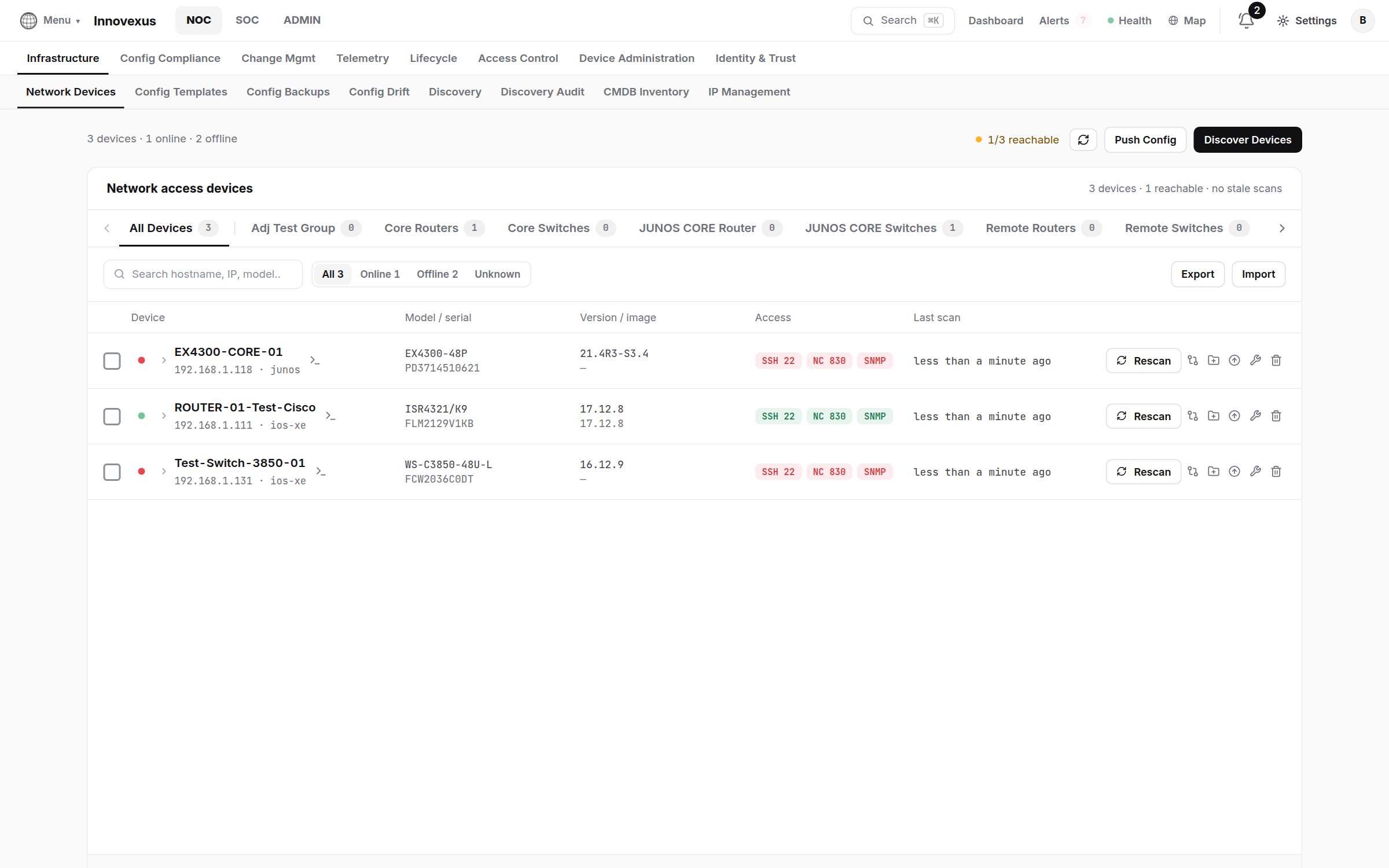Screen dimensions: 1389x868
Task: Open terminal for Test-Switch-3850-01
Action: pos(321,471)
